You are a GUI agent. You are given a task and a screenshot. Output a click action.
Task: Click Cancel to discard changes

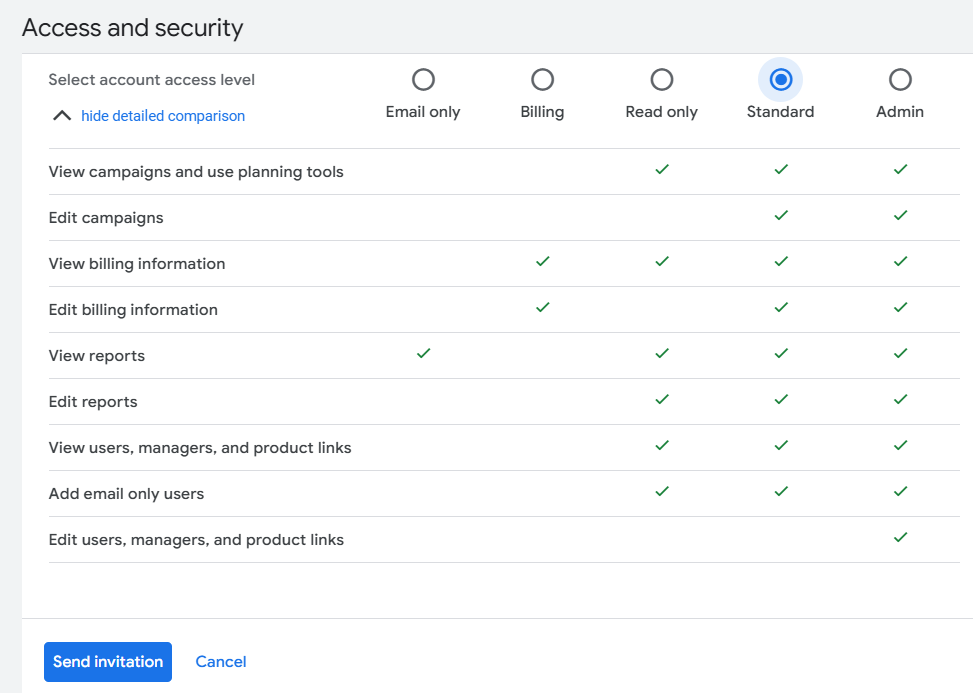tap(220, 661)
